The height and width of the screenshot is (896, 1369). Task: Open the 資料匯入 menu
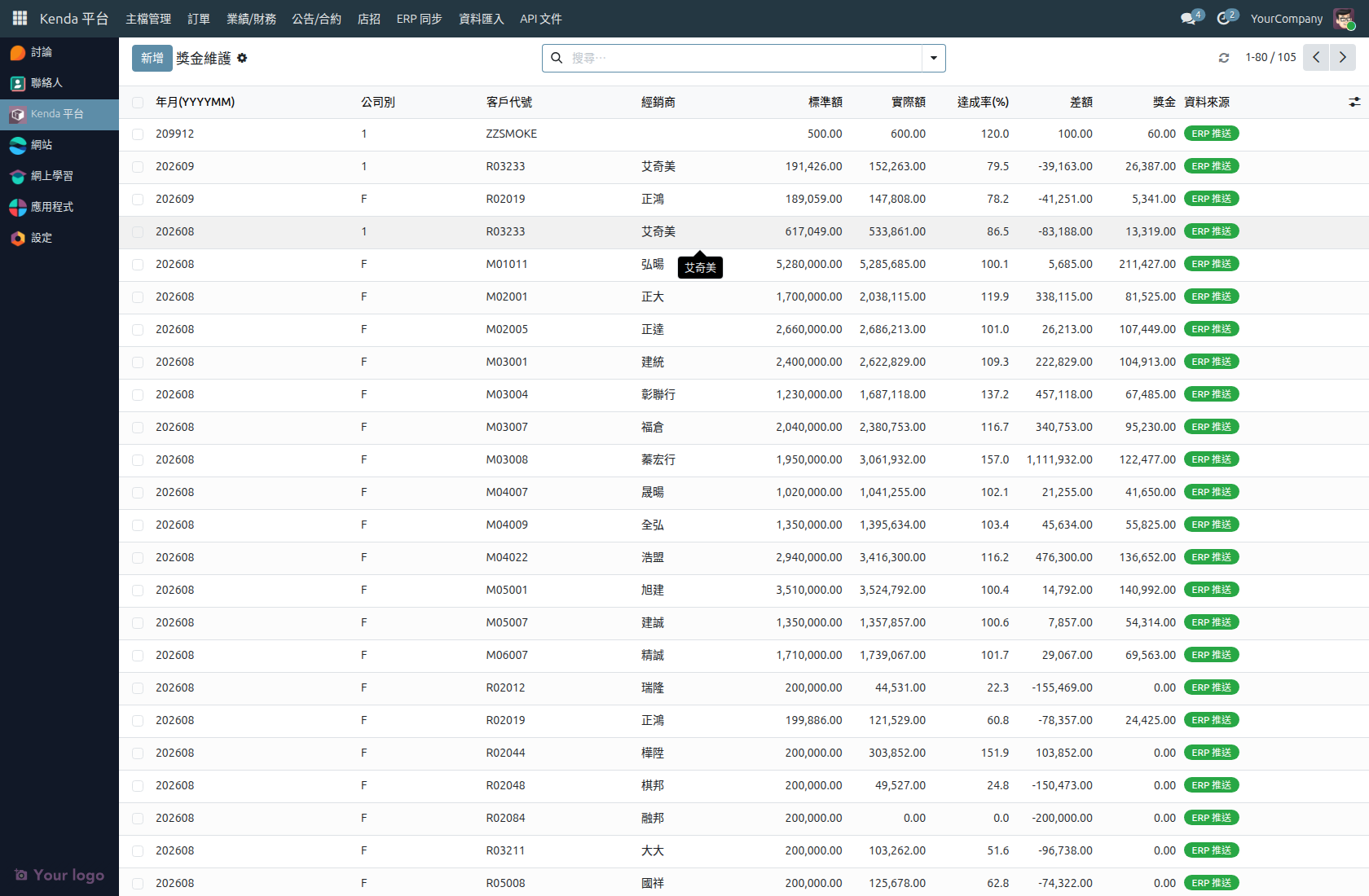click(482, 19)
